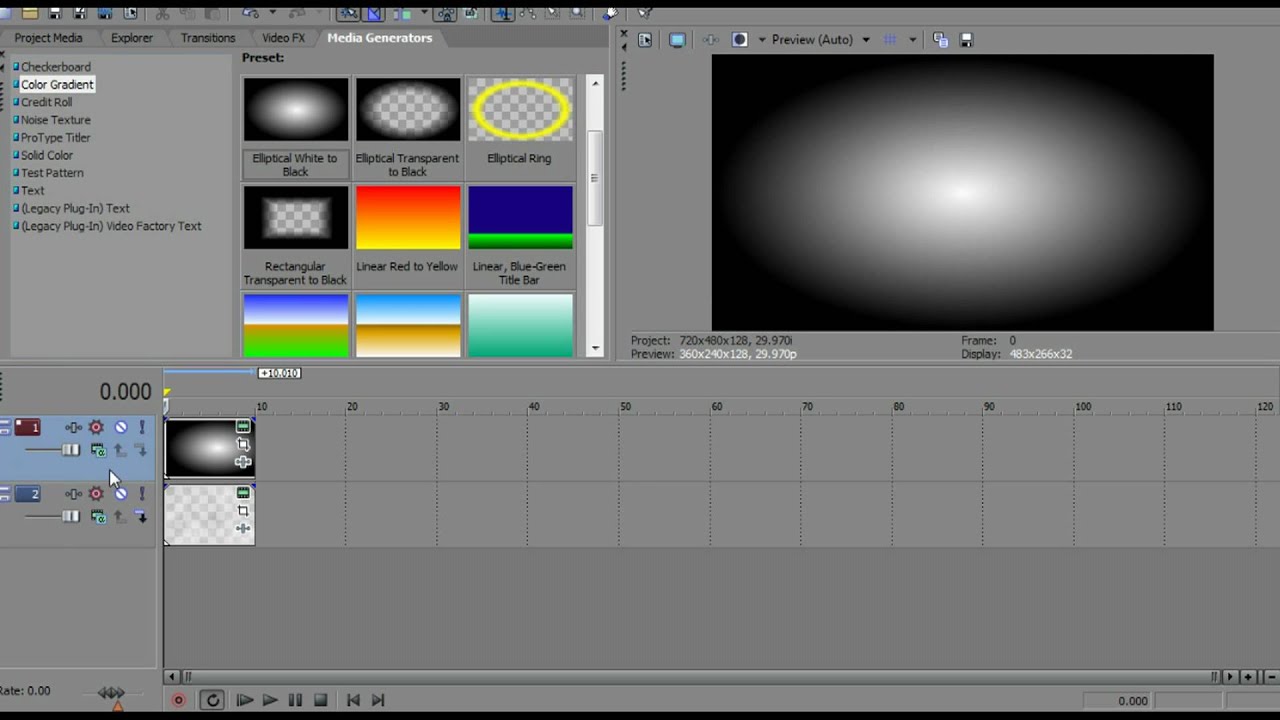Viewport: 1280px width, 720px height.
Task: Select the Media Generators tab
Action: tap(380, 38)
